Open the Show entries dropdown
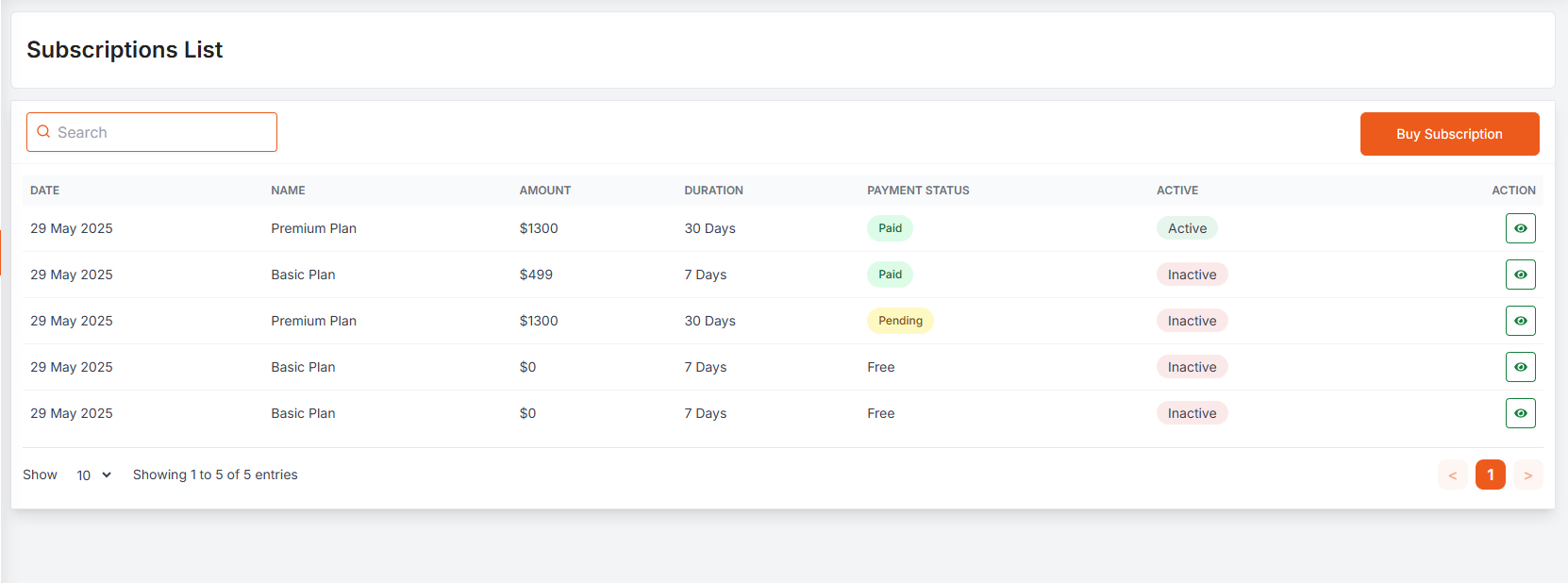Viewport: 1568px width, 583px height. 93,475
